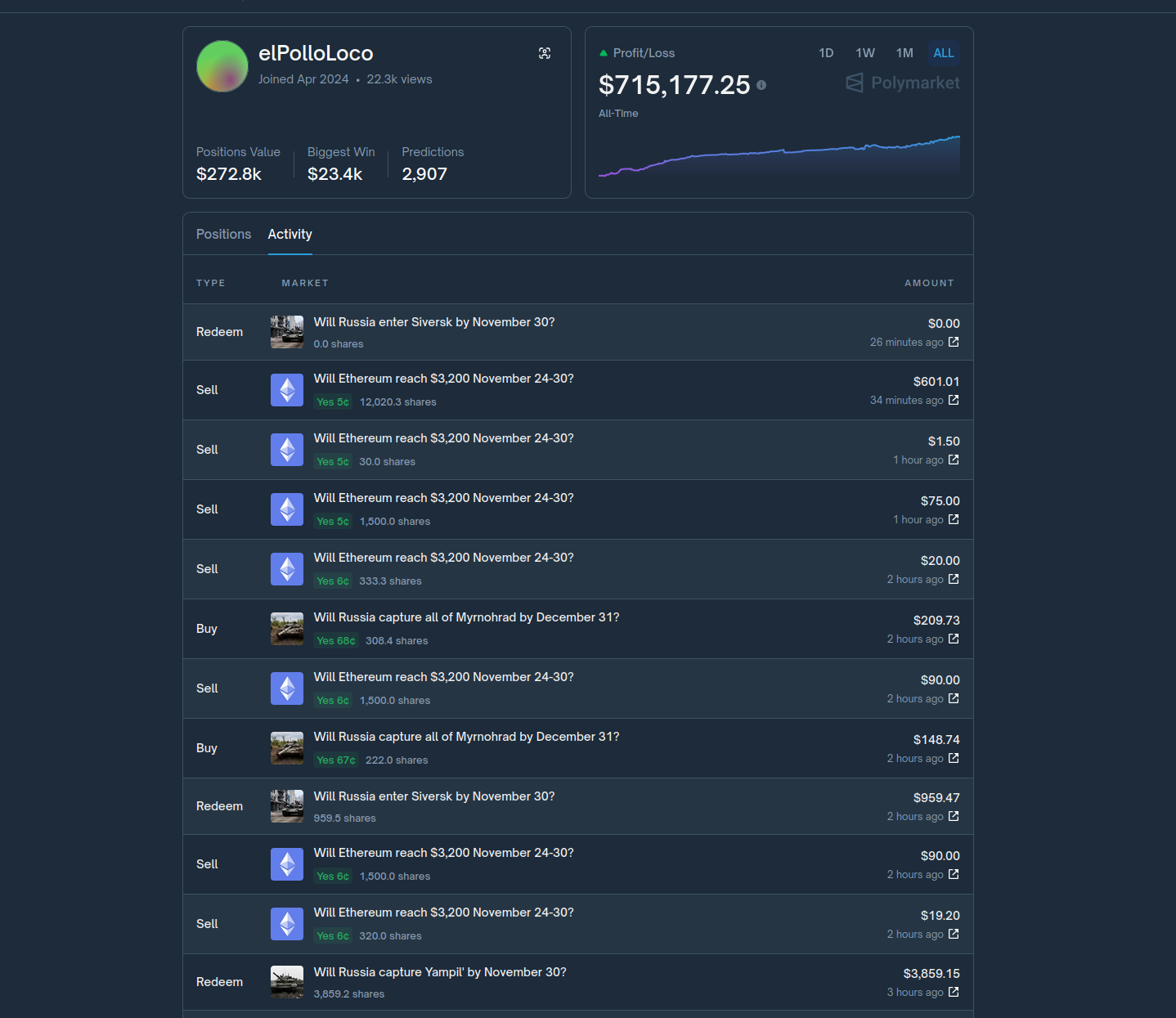Open the Ethereum $3,200 market in the $1.50 row
Screen dimensions: 1176x1018
click(444, 438)
